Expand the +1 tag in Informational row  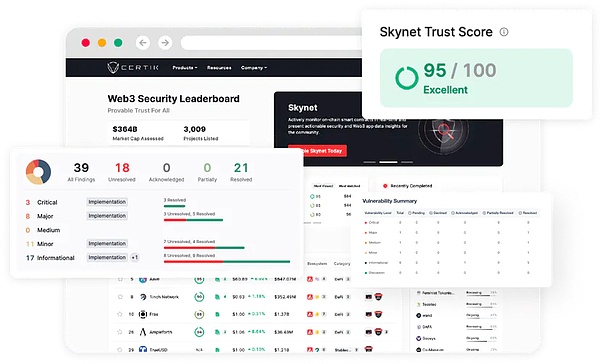134,258
